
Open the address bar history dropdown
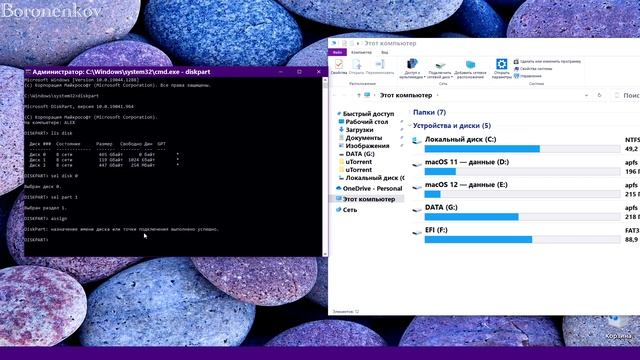point(587,95)
